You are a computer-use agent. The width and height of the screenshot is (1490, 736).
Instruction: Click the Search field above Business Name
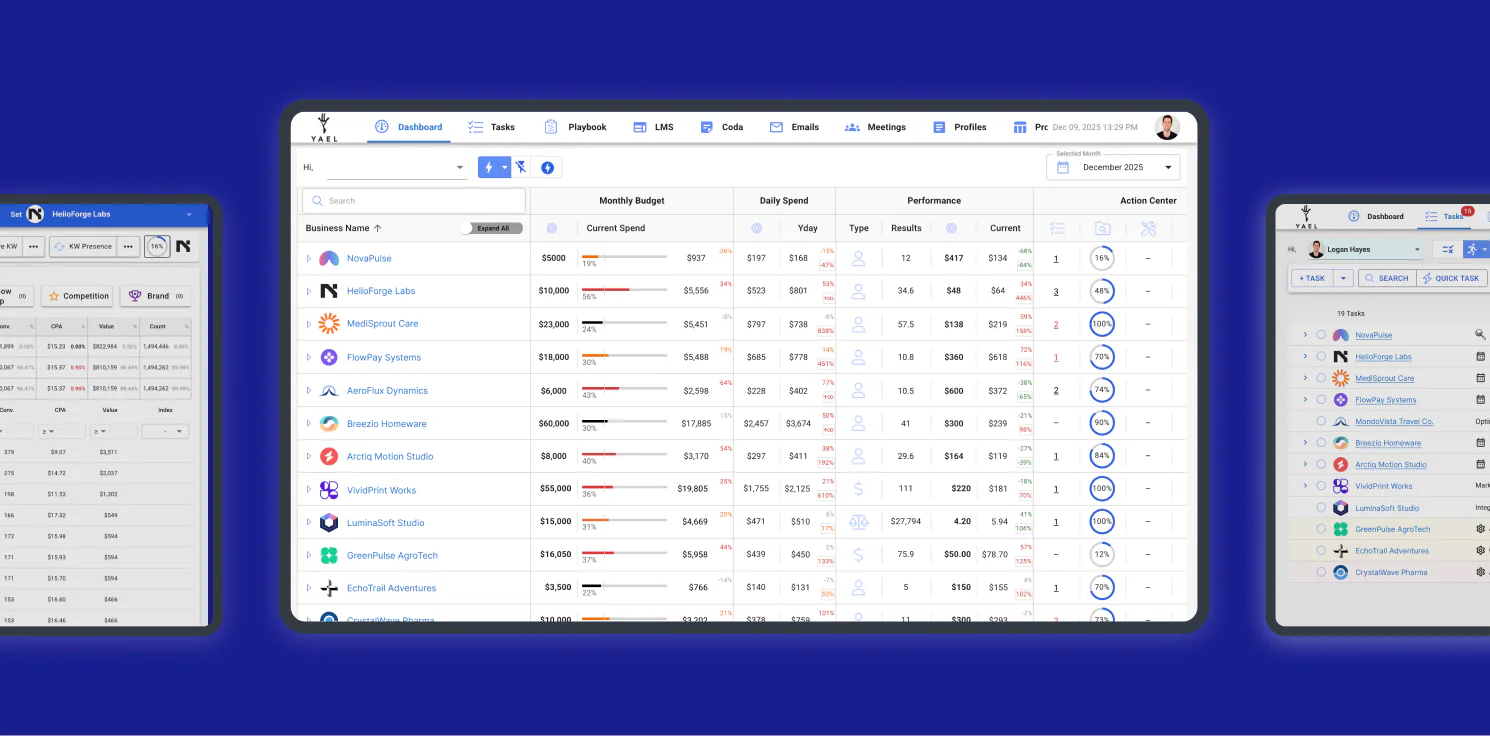pos(414,201)
